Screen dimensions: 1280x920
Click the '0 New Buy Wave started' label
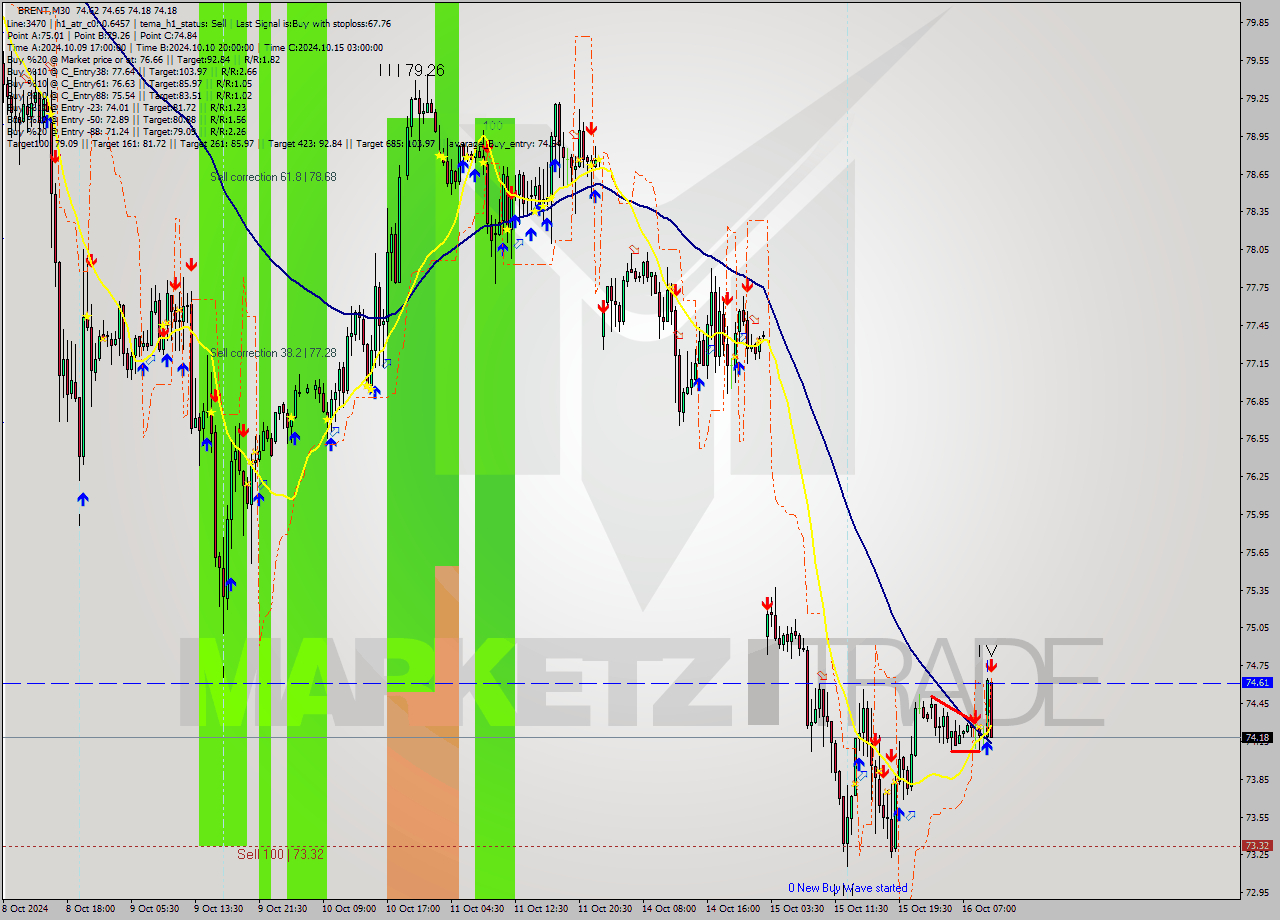click(x=848, y=888)
